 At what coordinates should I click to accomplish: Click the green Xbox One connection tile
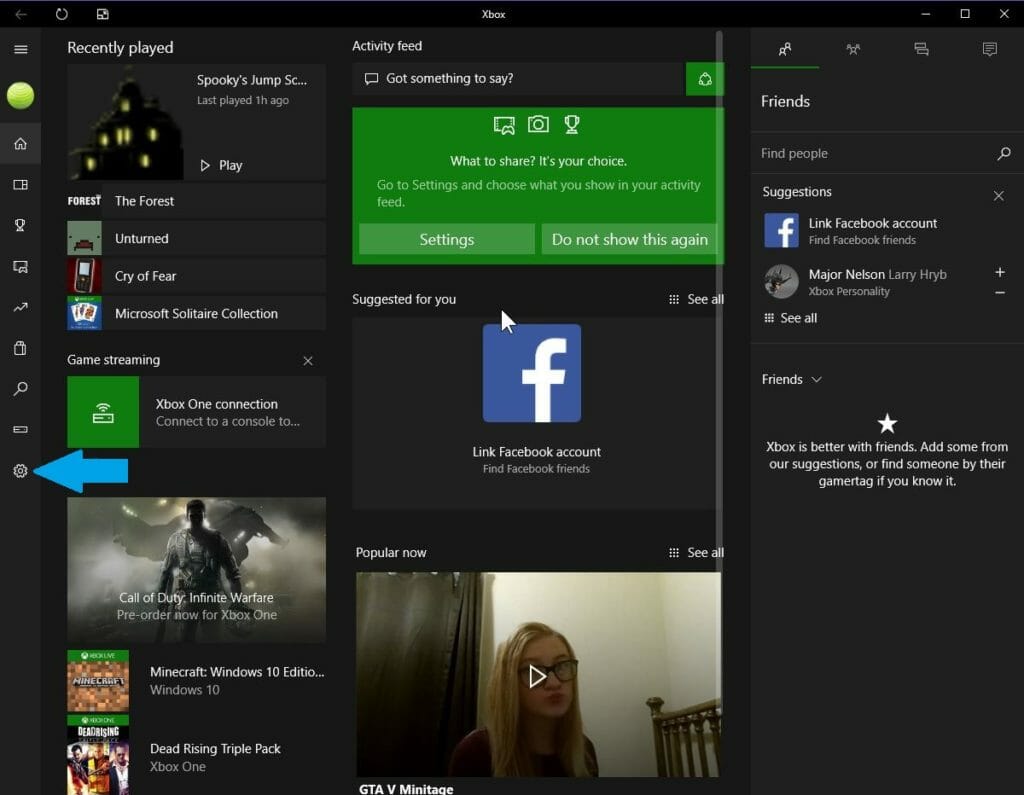[103, 412]
